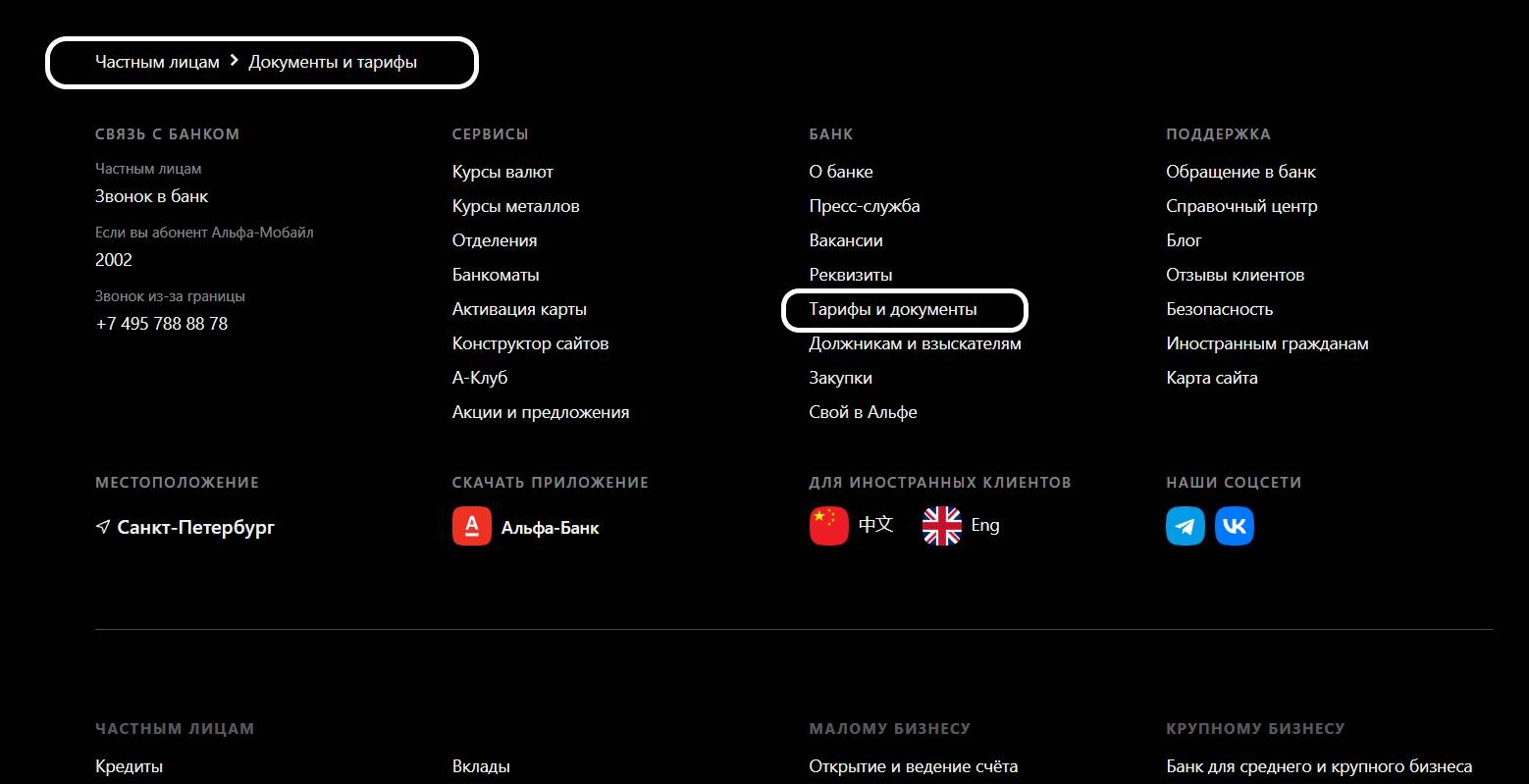The height and width of the screenshot is (784, 1529).
Task: Select the British flag for Eng version
Action: (x=941, y=525)
